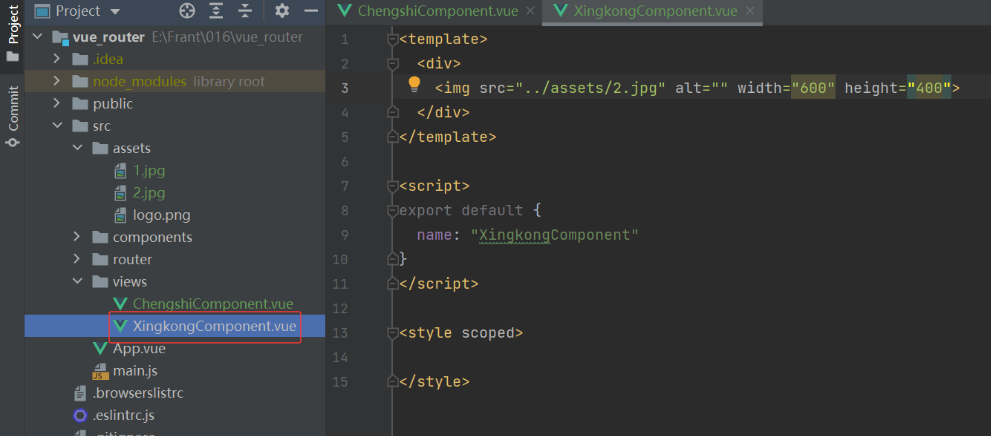The width and height of the screenshot is (991, 436).
Task: Open the .eslintrc.js file
Action: [124, 415]
